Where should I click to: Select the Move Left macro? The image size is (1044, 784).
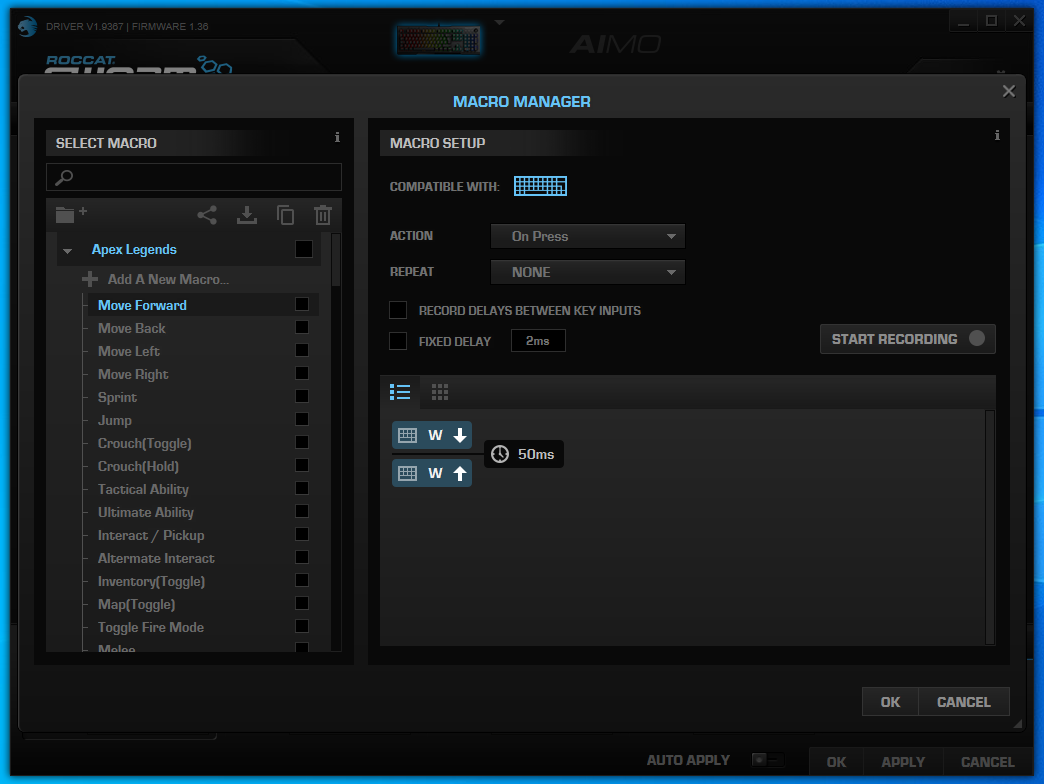(x=129, y=351)
